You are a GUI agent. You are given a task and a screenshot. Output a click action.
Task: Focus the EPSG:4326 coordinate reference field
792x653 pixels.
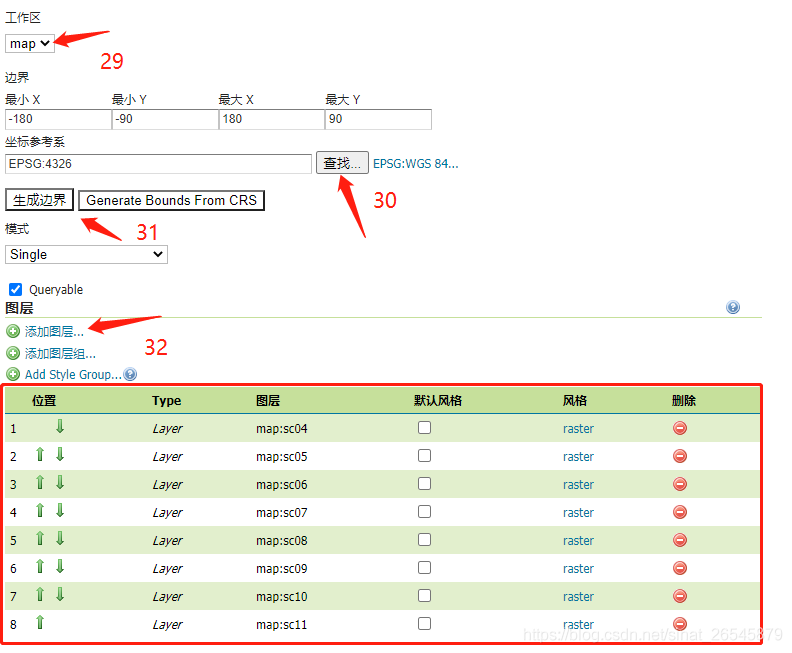click(x=158, y=164)
